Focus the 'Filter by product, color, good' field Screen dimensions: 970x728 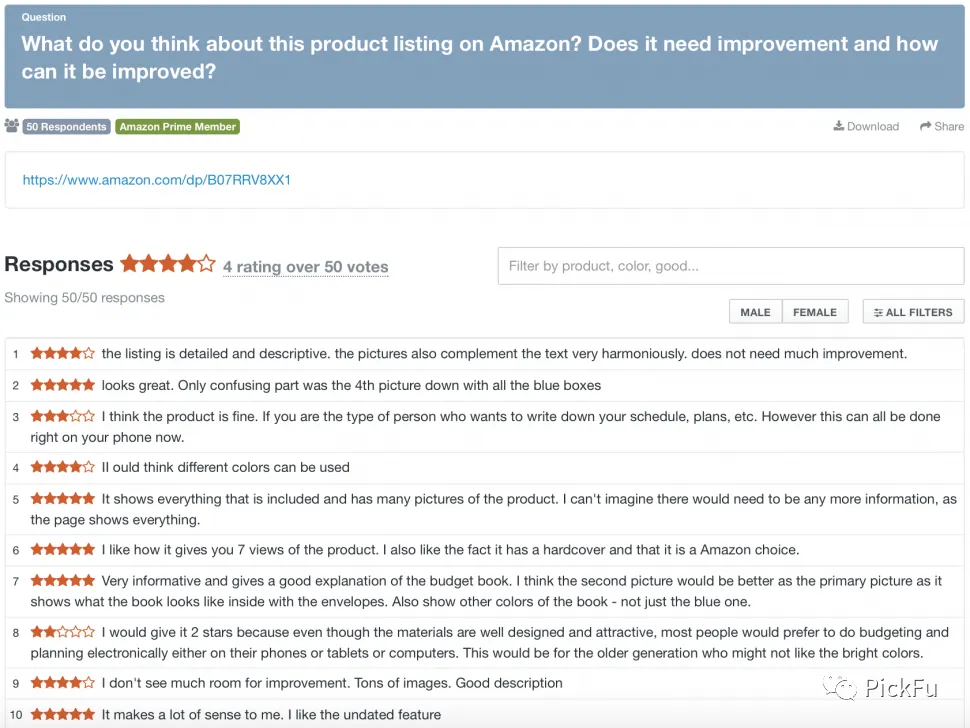(x=731, y=266)
